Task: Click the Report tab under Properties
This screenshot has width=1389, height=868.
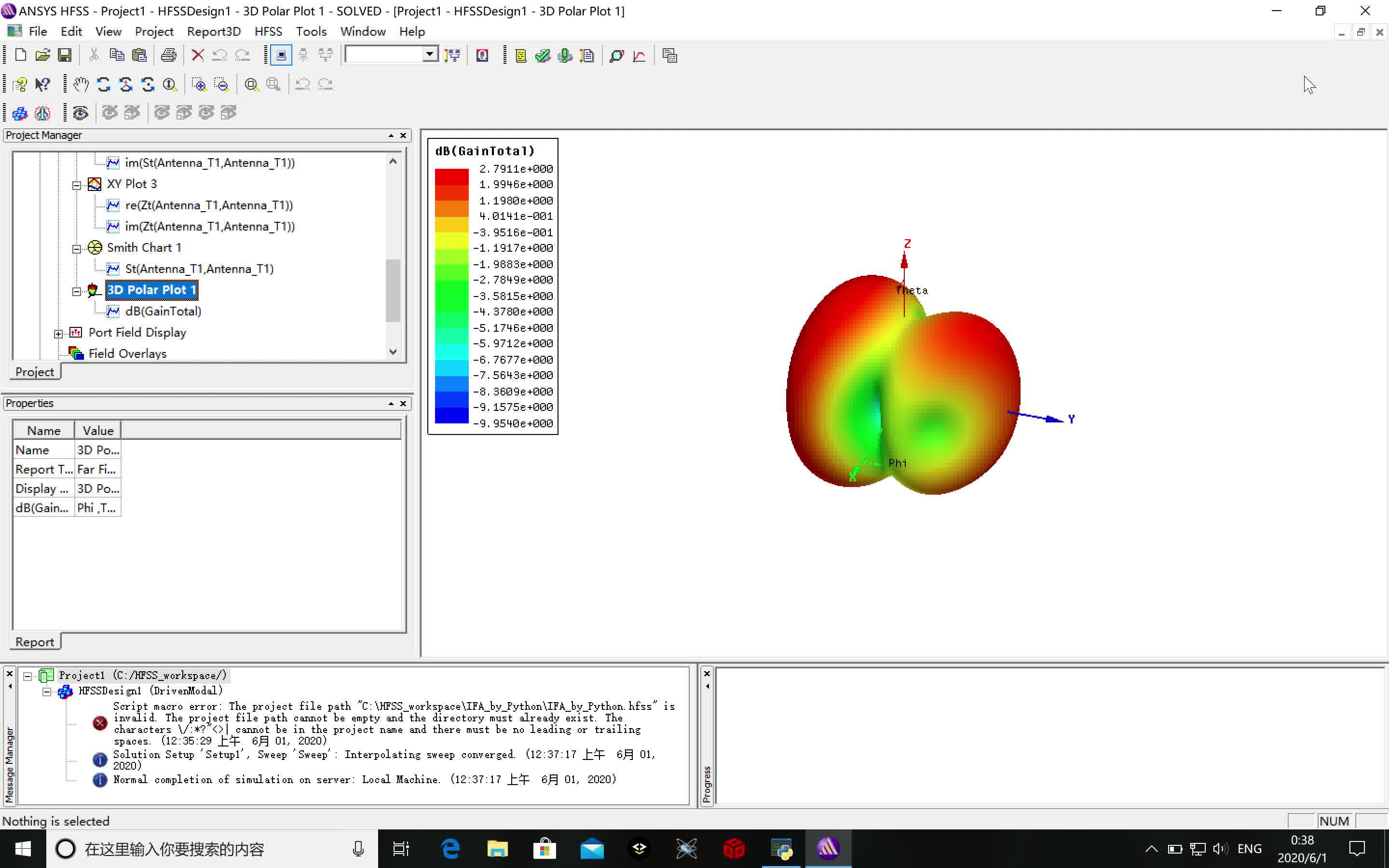Action: 34,642
